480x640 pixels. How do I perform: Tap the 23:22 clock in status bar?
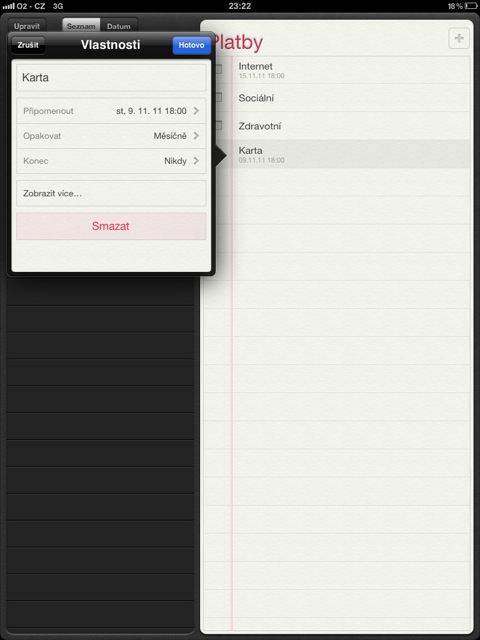pyautogui.click(x=240, y=6)
